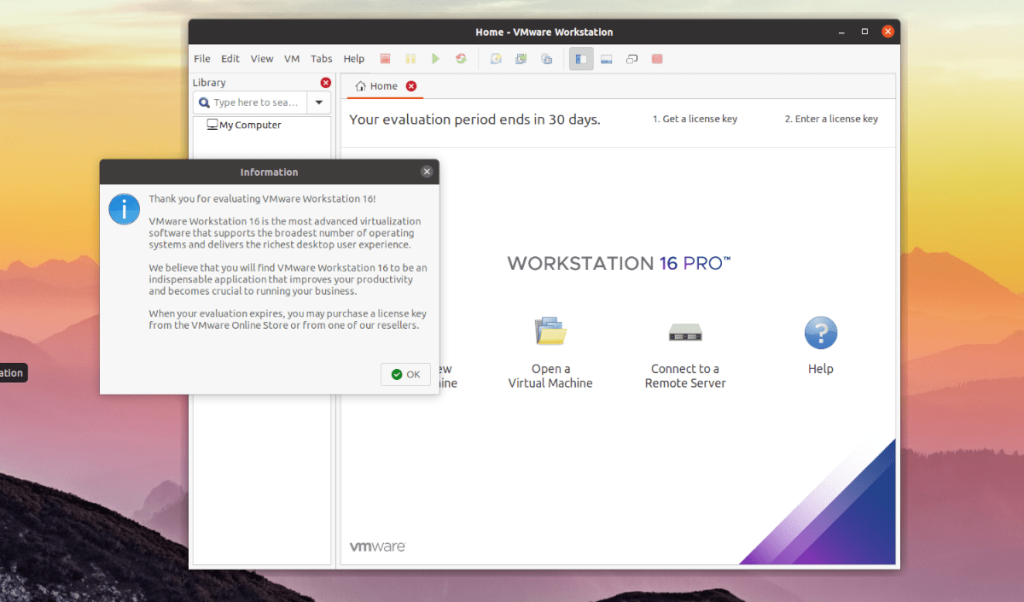Click the library search field
This screenshot has height=602, width=1024.
tap(258, 102)
